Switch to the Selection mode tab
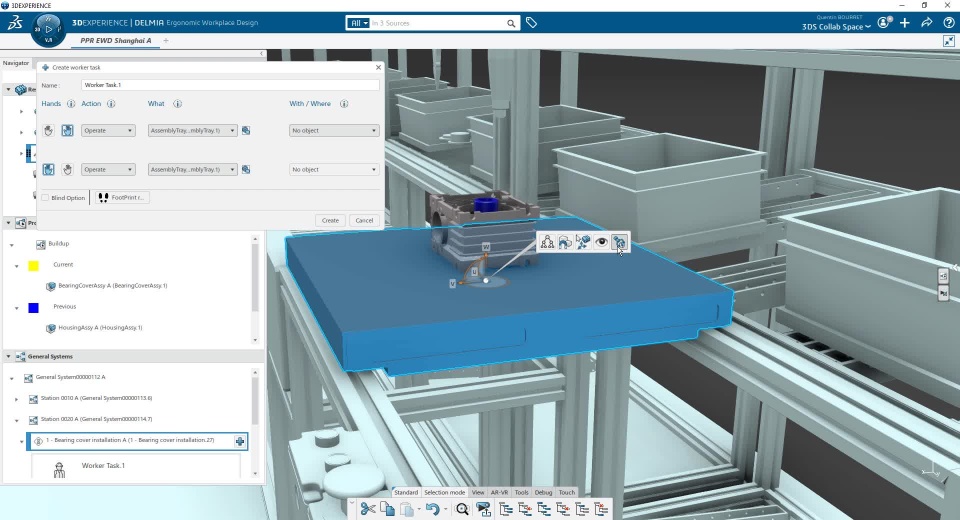 coord(444,492)
